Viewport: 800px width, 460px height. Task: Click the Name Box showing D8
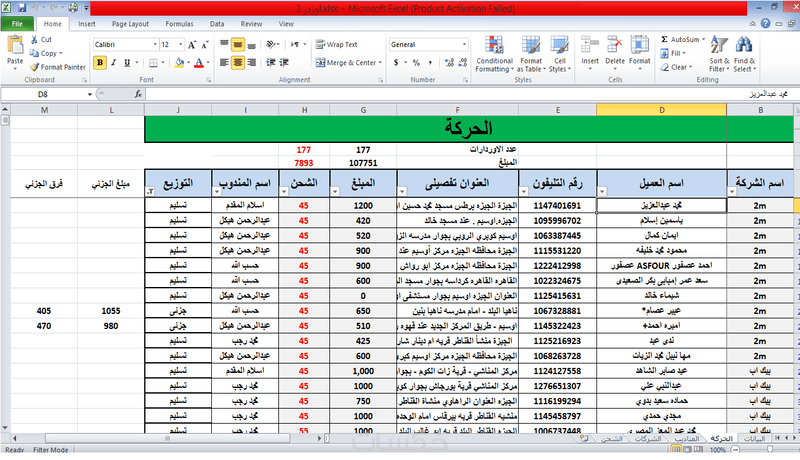[43, 94]
